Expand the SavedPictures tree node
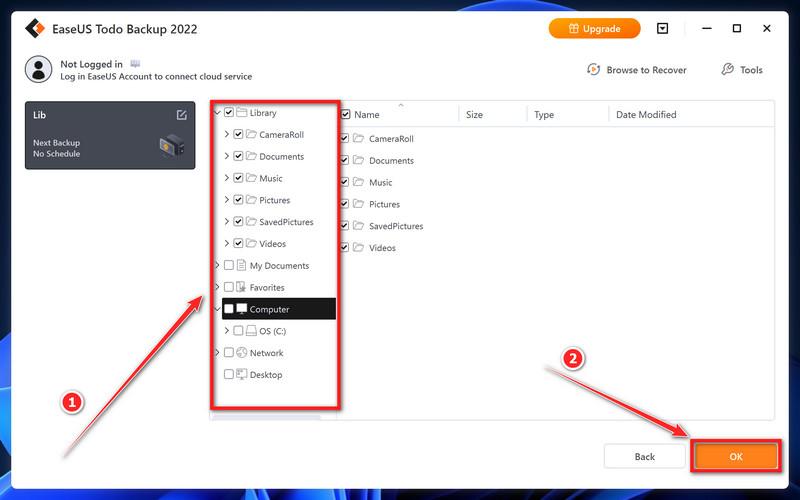The image size is (800, 500). 227,221
